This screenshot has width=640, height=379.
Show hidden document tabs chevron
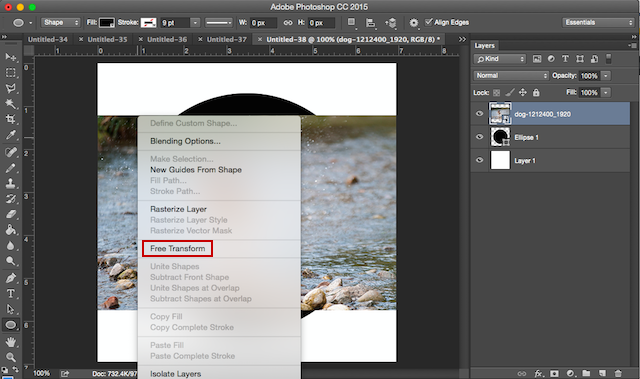click(462, 39)
